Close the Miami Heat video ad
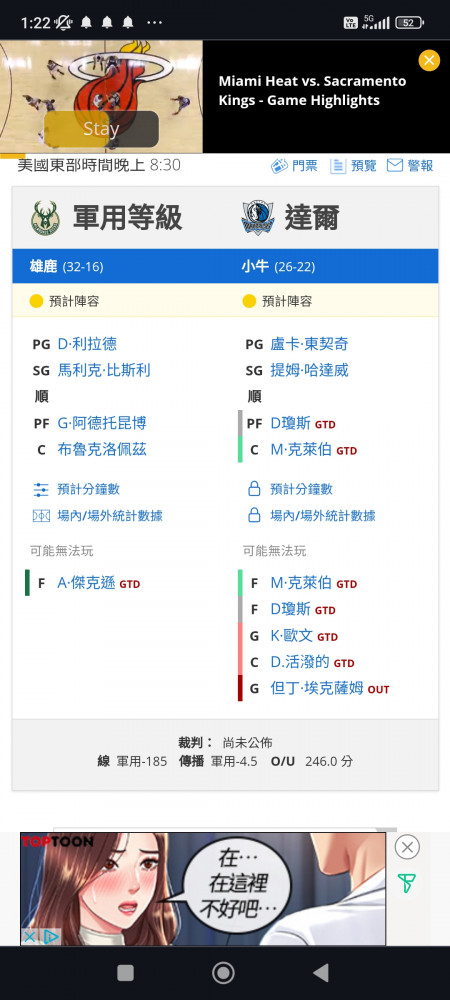Screen dimensions: 450x1000 (x=429, y=61)
